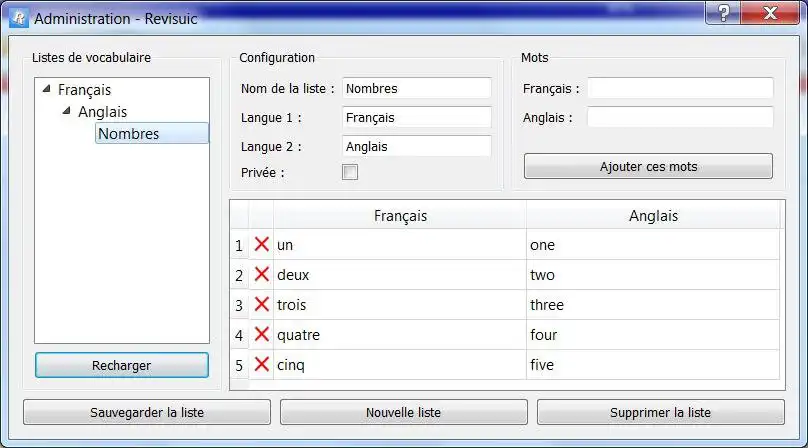Remove the 'deux' word pair
The width and height of the screenshot is (808, 448).
262,274
